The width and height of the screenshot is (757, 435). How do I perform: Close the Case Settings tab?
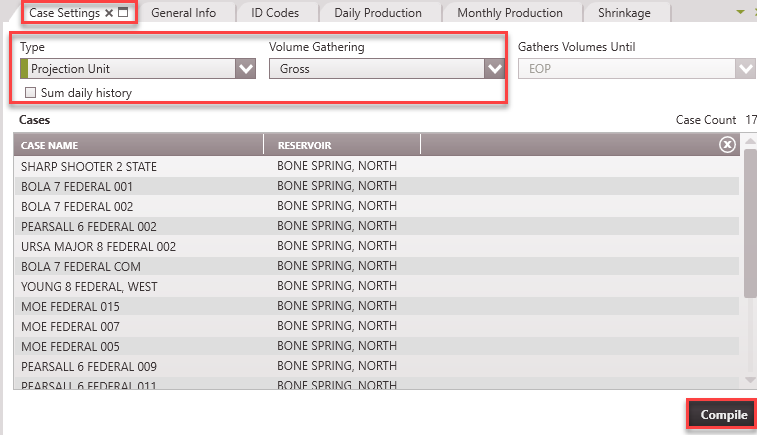coord(109,13)
